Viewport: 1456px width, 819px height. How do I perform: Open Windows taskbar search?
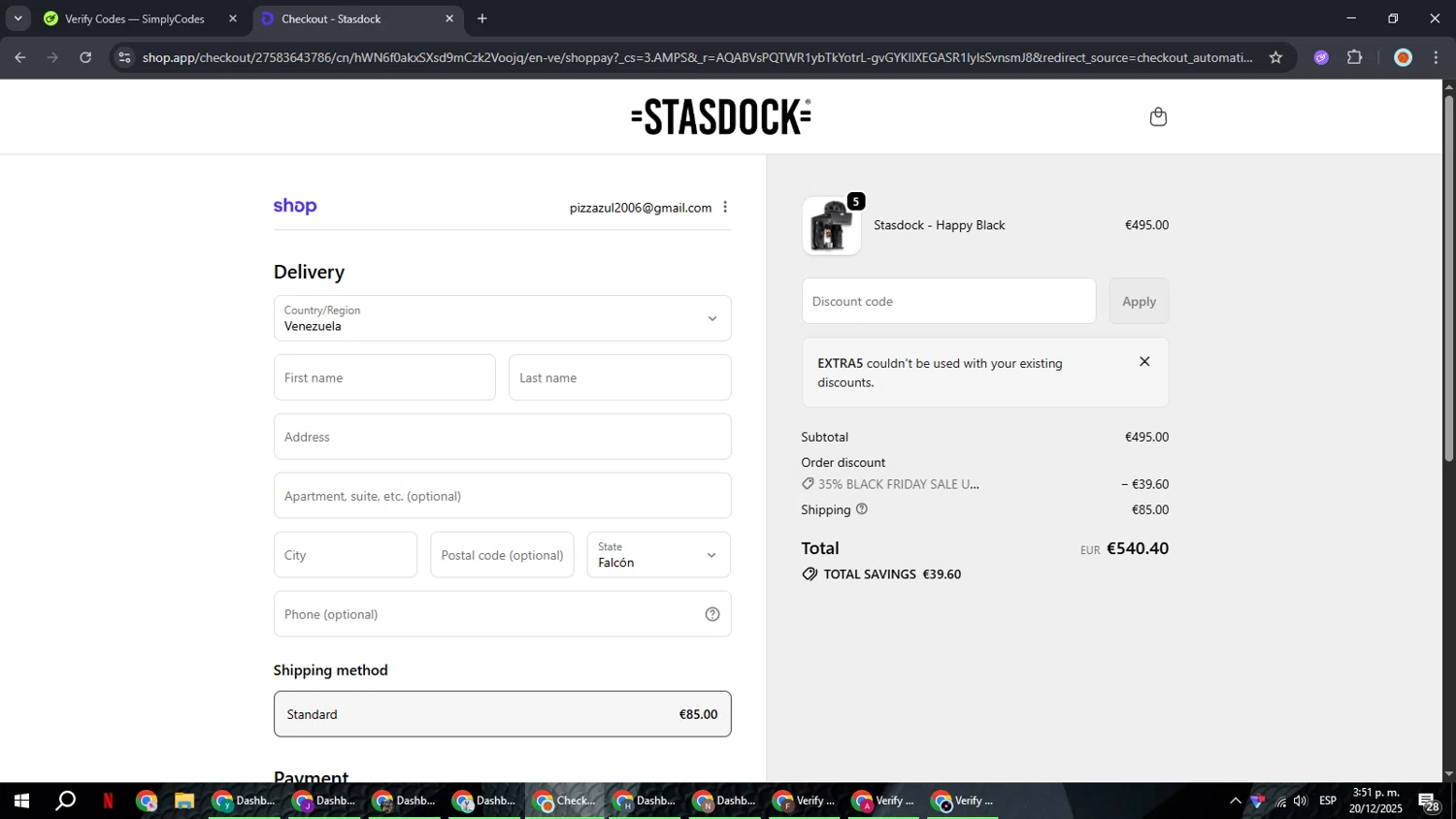click(x=65, y=801)
